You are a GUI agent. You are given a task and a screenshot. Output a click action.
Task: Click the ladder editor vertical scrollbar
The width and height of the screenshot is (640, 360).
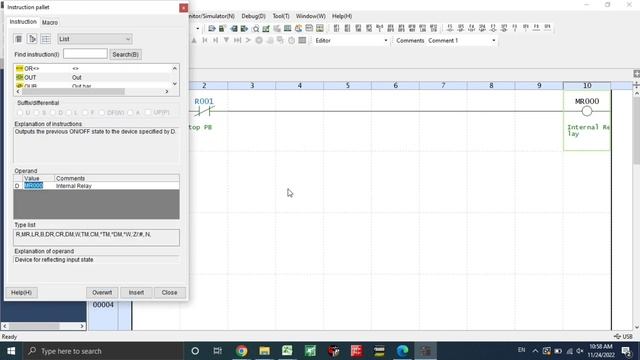click(636, 131)
